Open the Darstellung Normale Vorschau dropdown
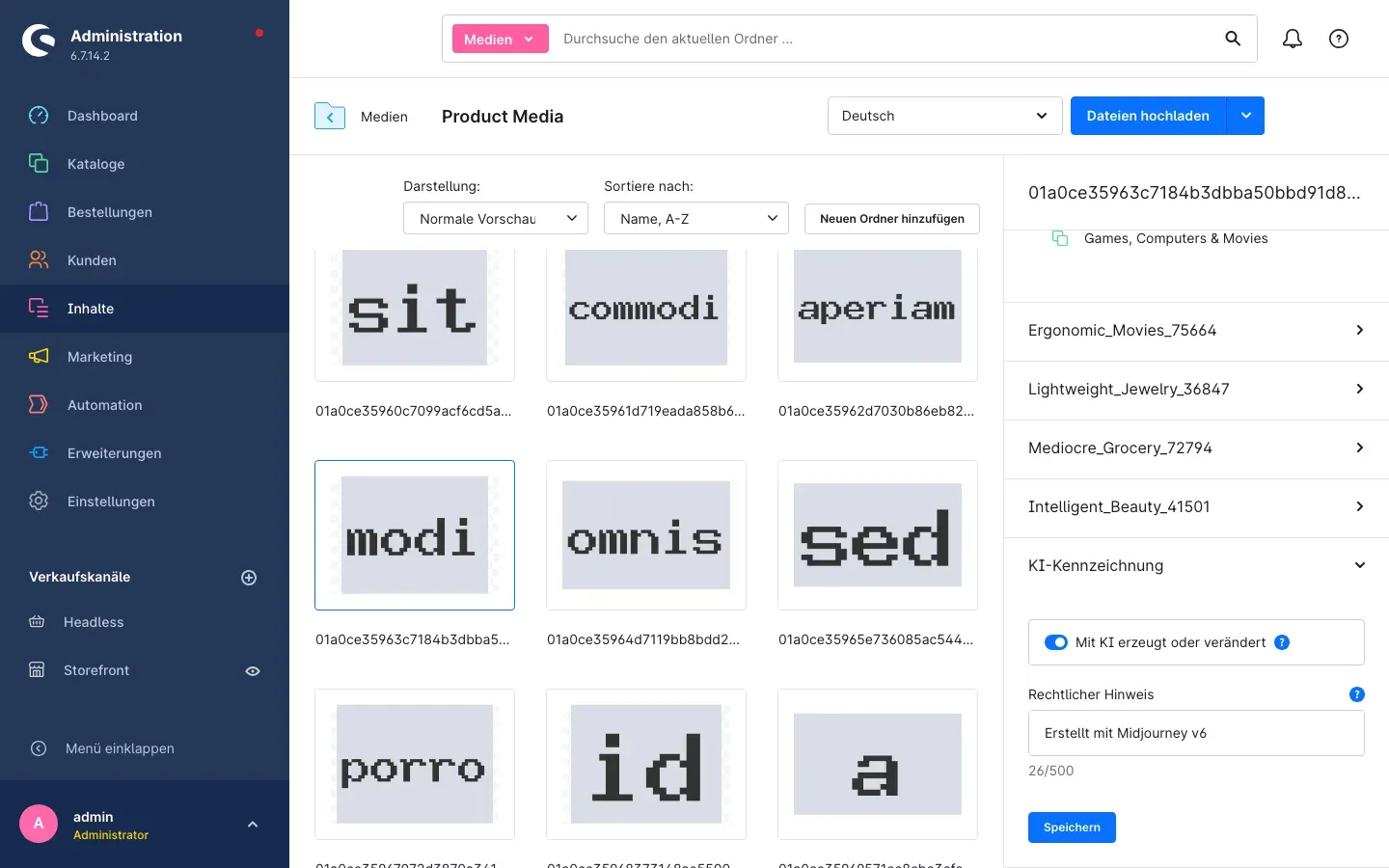The image size is (1389, 868). pyautogui.click(x=496, y=219)
